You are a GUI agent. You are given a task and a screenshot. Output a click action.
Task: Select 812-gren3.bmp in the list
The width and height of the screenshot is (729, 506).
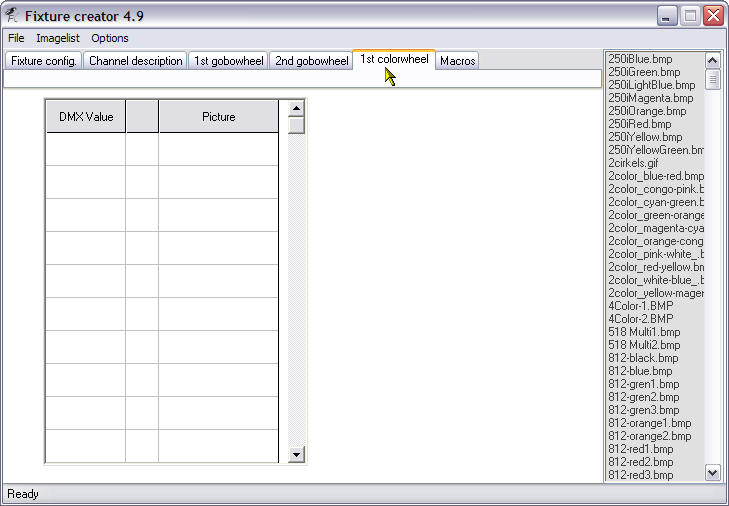click(643, 410)
